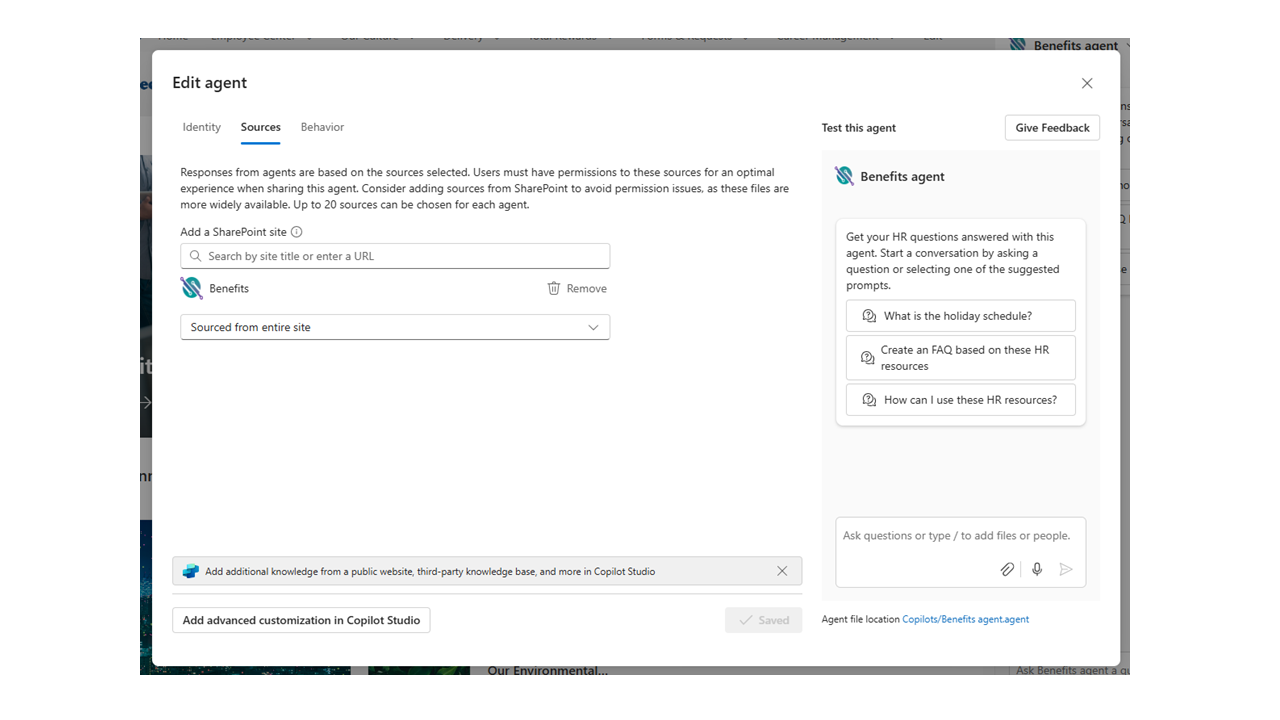Open the Copilots/Benefits agent.agent file link

pos(966,619)
